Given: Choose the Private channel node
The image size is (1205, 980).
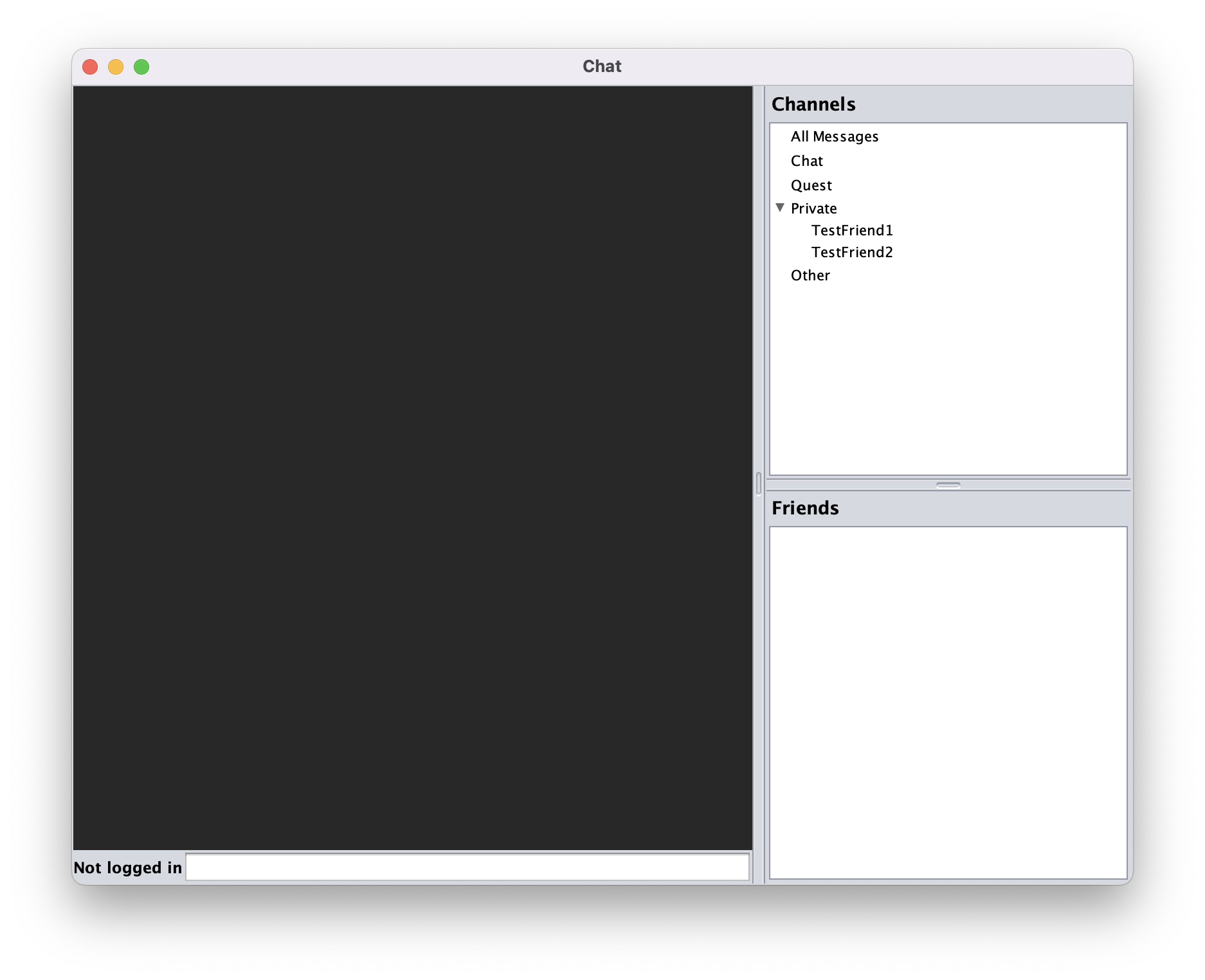Looking at the screenshot, I should 814,208.
